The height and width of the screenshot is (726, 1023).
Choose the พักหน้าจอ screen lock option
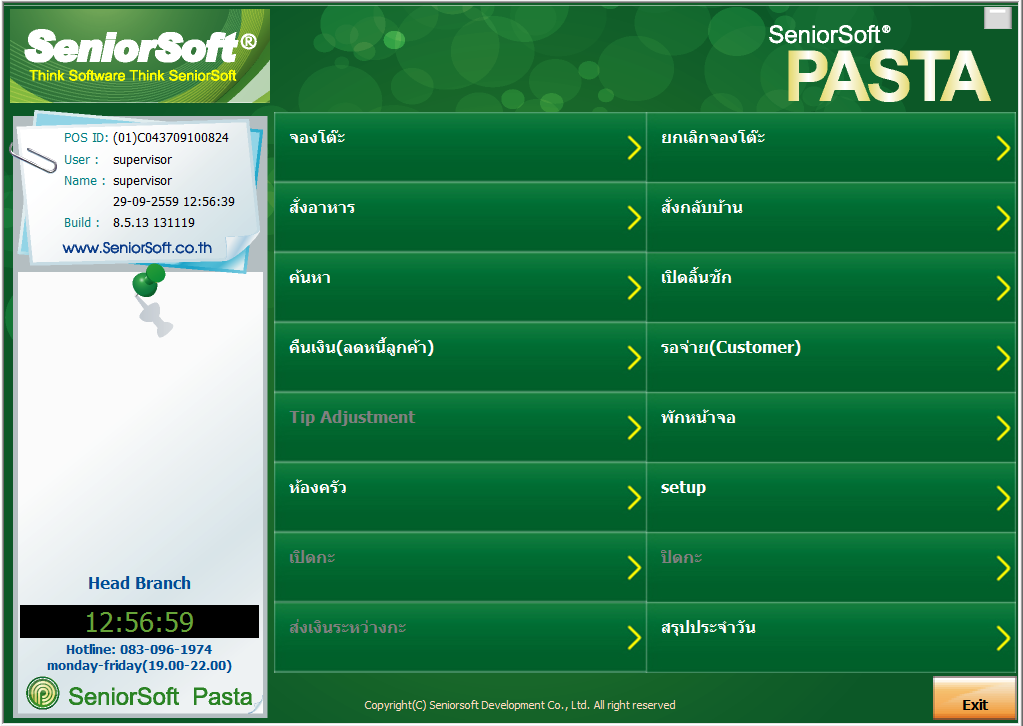pos(831,427)
